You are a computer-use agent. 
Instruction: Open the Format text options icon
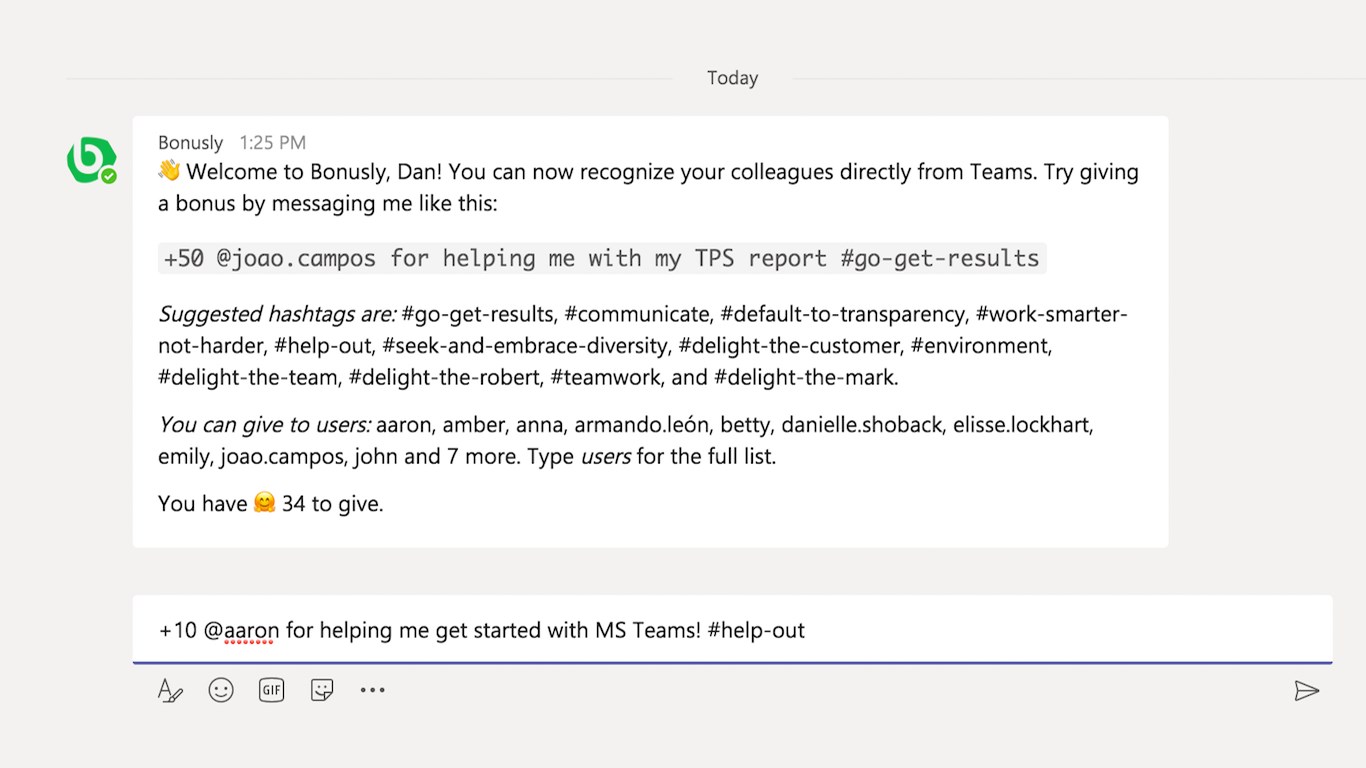click(170, 690)
